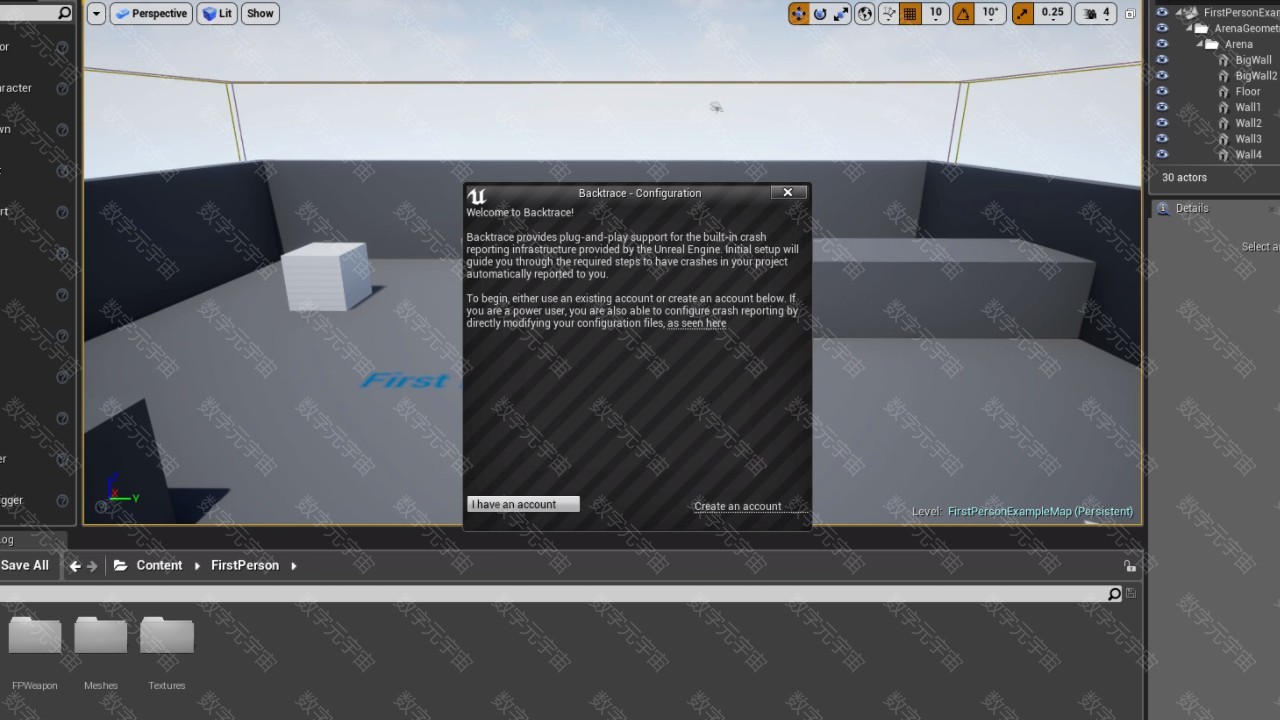Click Content breadcrumb

159,565
